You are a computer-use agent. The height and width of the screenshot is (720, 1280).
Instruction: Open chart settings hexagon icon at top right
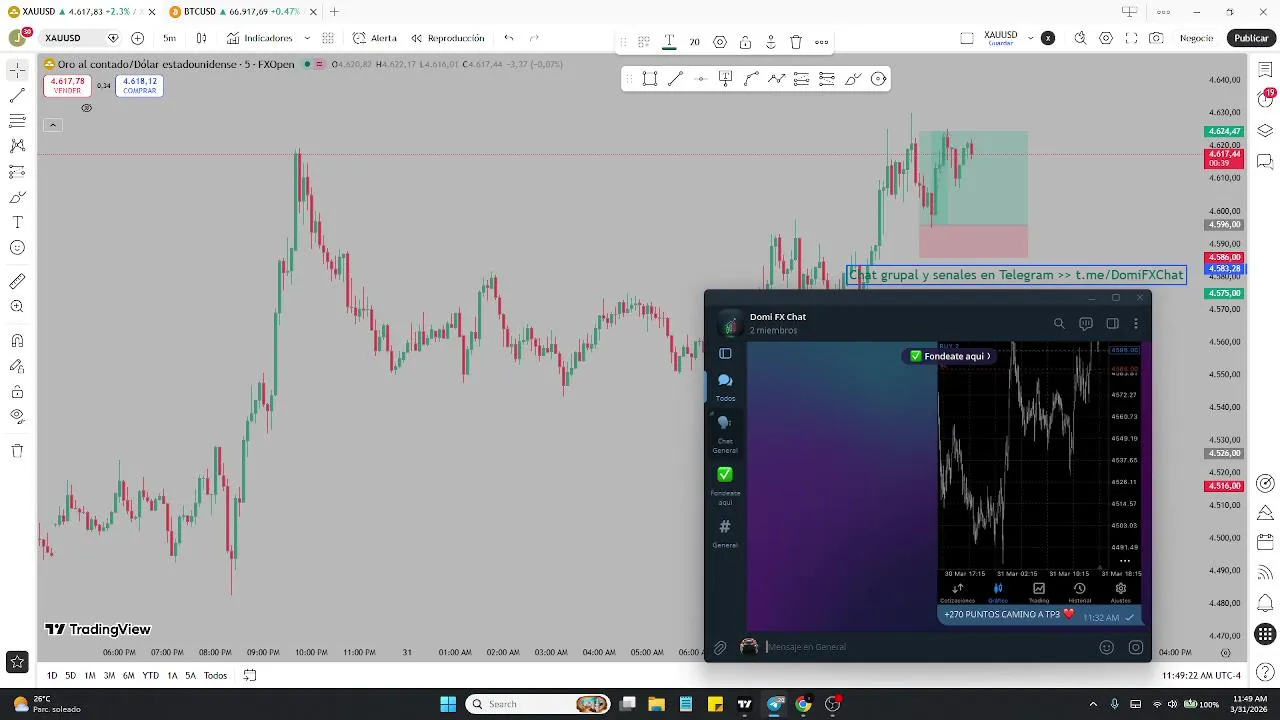[x=1106, y=38]
